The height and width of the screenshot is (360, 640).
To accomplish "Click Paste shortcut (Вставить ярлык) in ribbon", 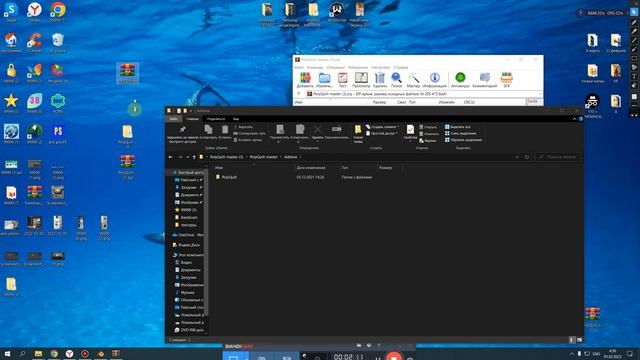I will [248, 140].
